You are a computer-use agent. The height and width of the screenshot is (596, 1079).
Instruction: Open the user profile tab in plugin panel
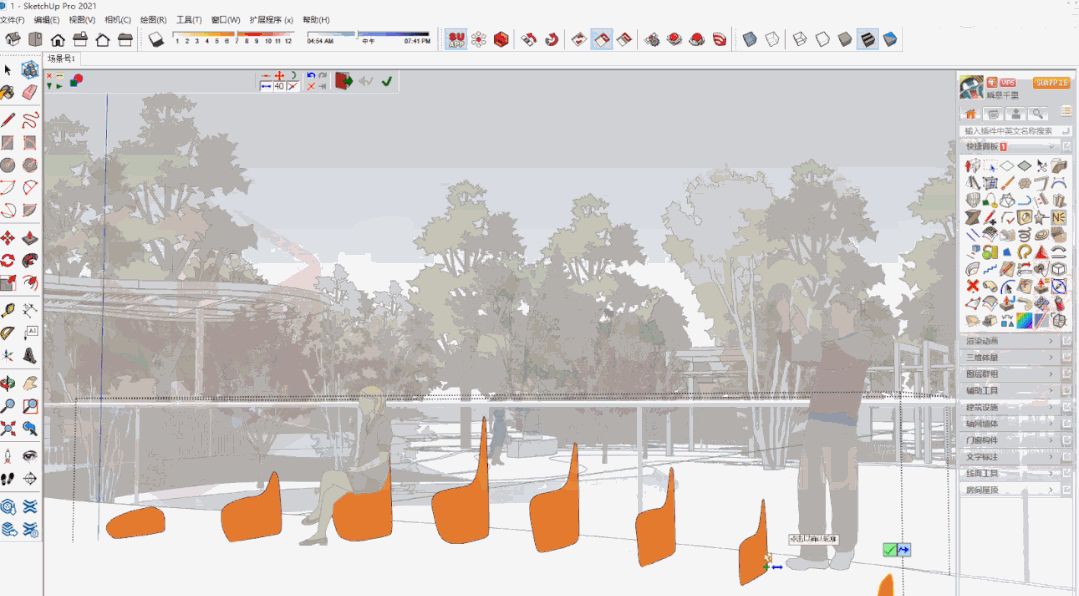(1015, 114)
